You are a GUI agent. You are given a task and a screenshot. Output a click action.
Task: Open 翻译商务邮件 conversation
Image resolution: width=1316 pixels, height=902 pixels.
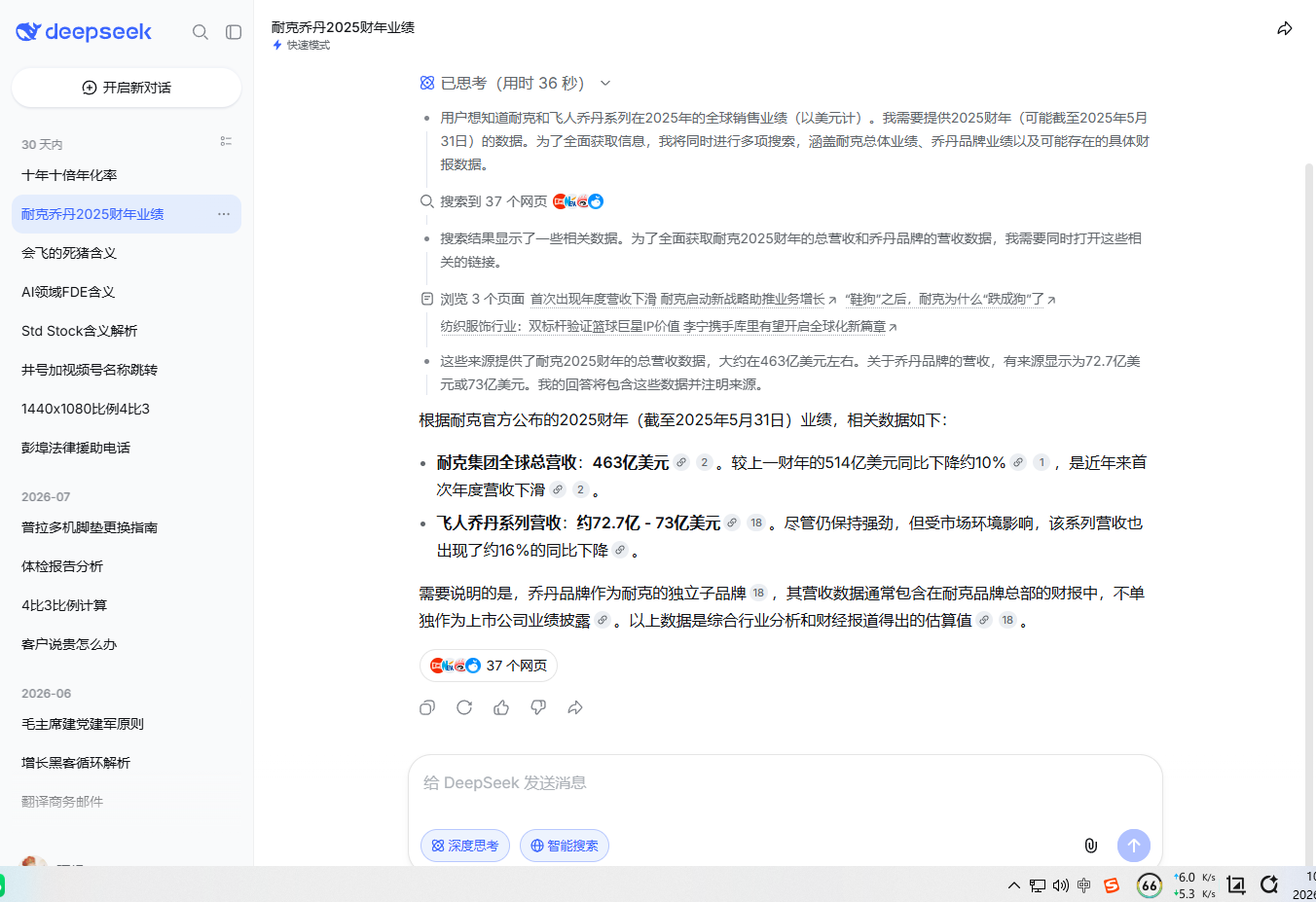127,802
